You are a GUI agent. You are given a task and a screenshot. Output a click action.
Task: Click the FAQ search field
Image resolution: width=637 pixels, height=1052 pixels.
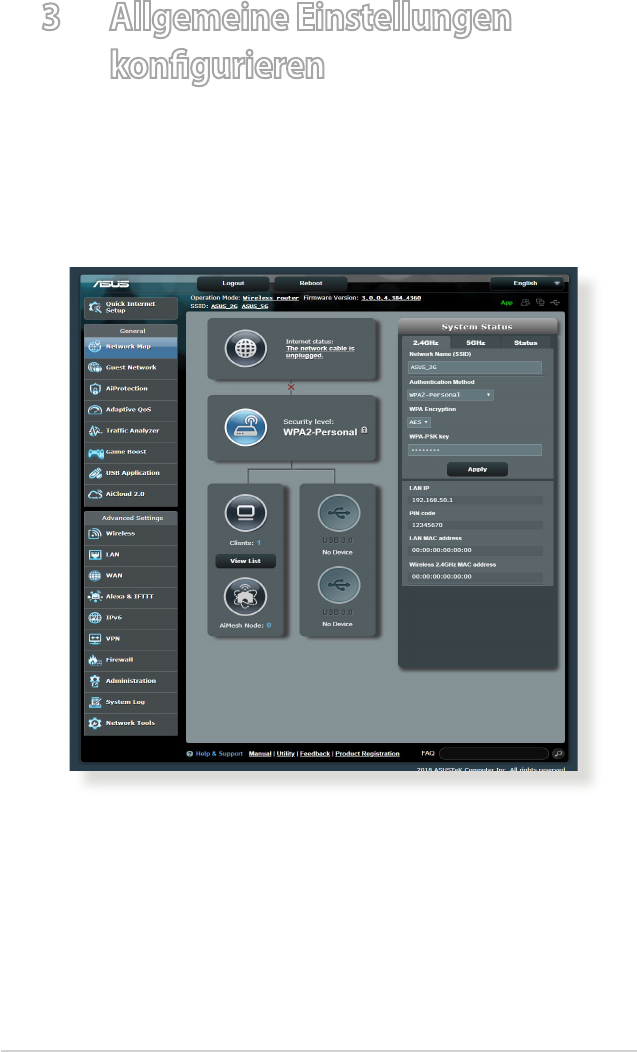(494, 753)
